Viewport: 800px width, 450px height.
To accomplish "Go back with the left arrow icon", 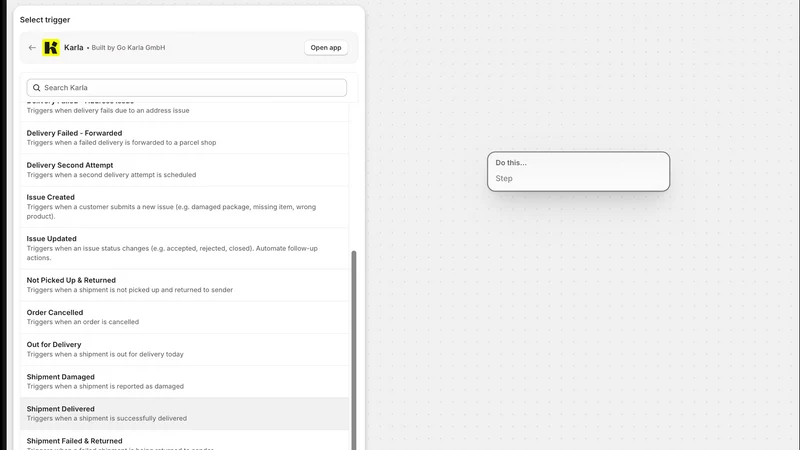I will (32, 47).
